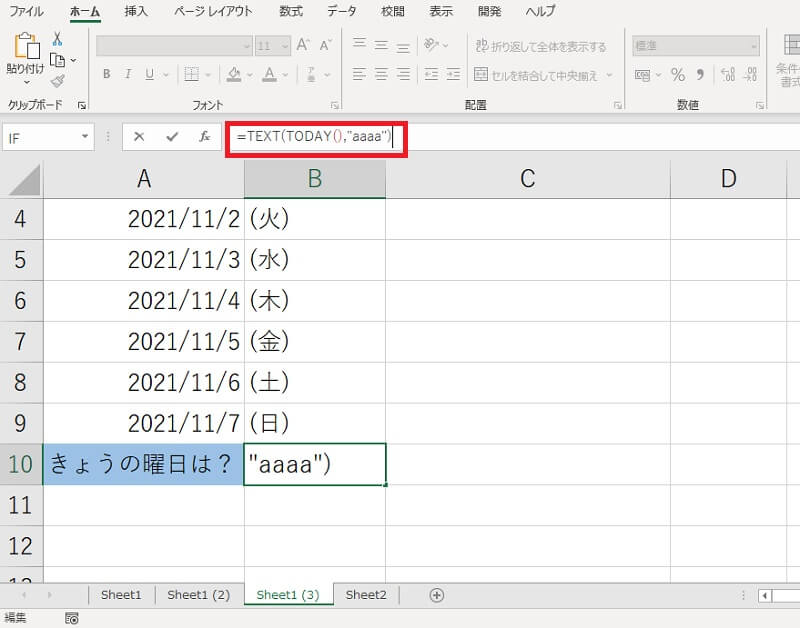Add a new worksheet with the plus button
The width and height of the screenshot is (800, 628).
pos(435,594)
